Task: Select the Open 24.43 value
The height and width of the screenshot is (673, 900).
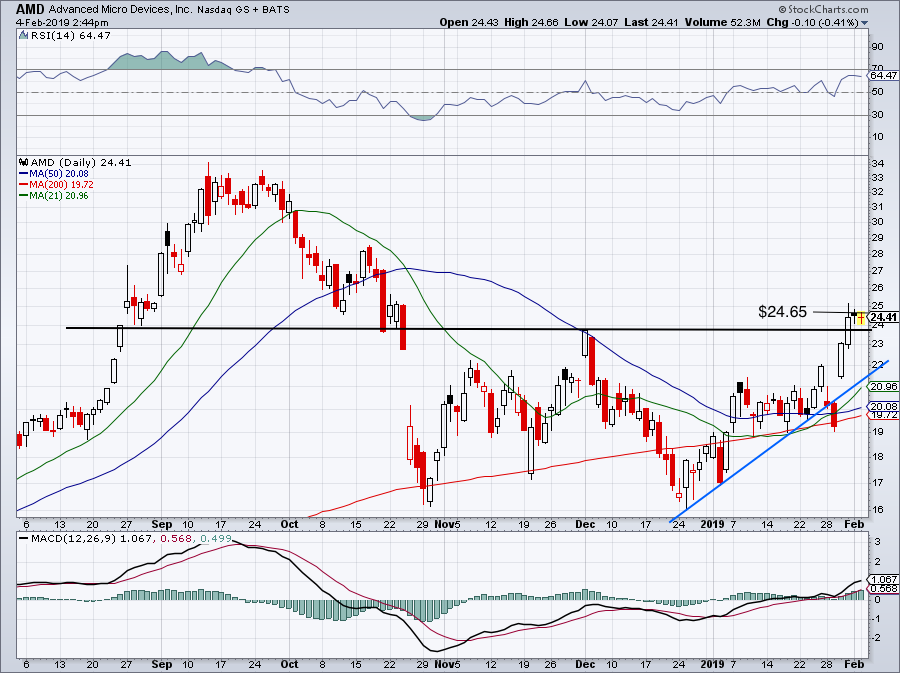Action: click(470, 22)
